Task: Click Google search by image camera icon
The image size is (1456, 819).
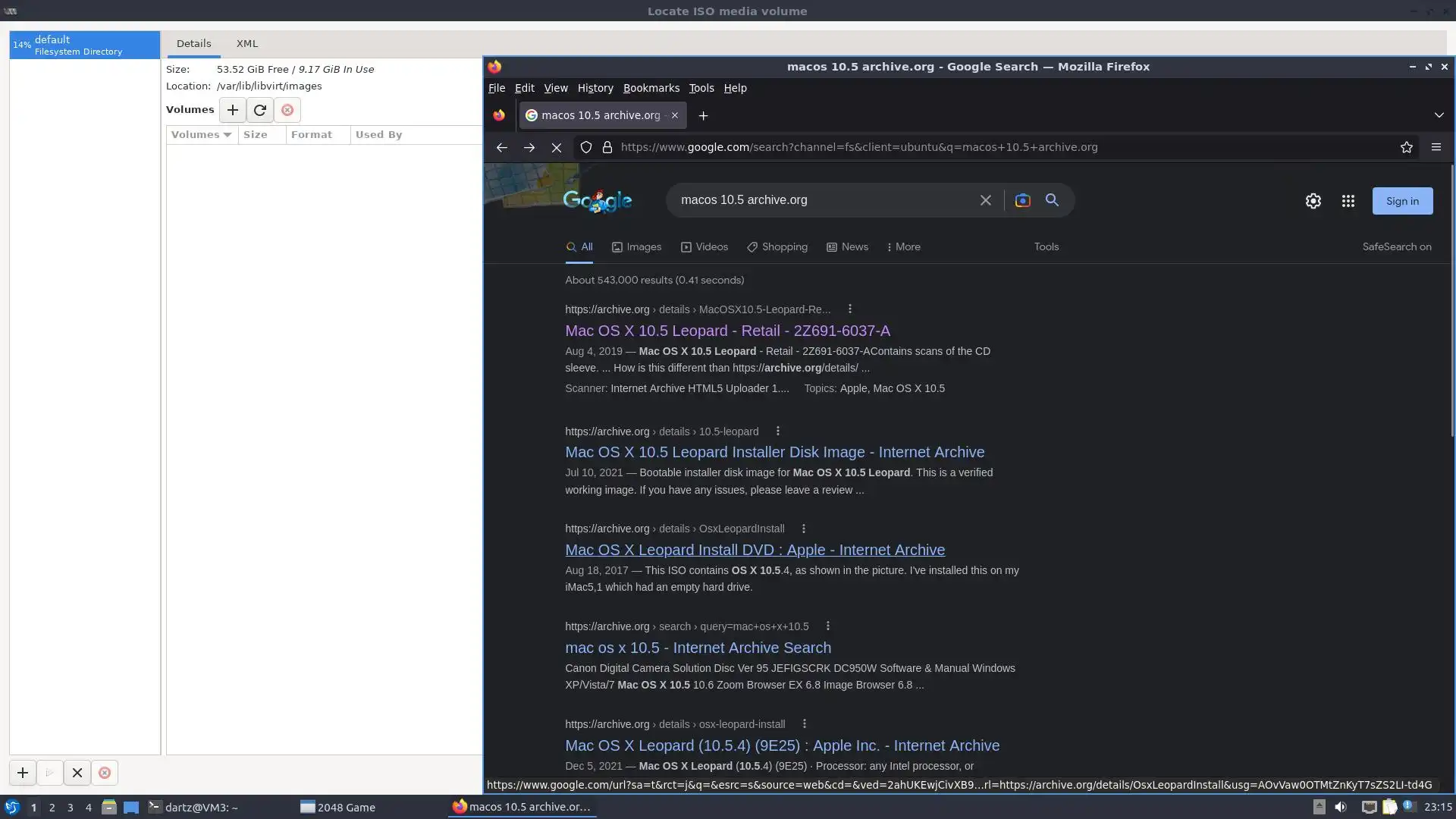Action: coord(1022,200)
